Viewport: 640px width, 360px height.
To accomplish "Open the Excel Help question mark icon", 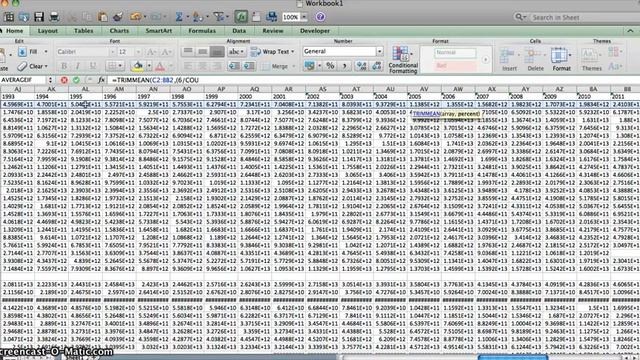I will point(320,17).
